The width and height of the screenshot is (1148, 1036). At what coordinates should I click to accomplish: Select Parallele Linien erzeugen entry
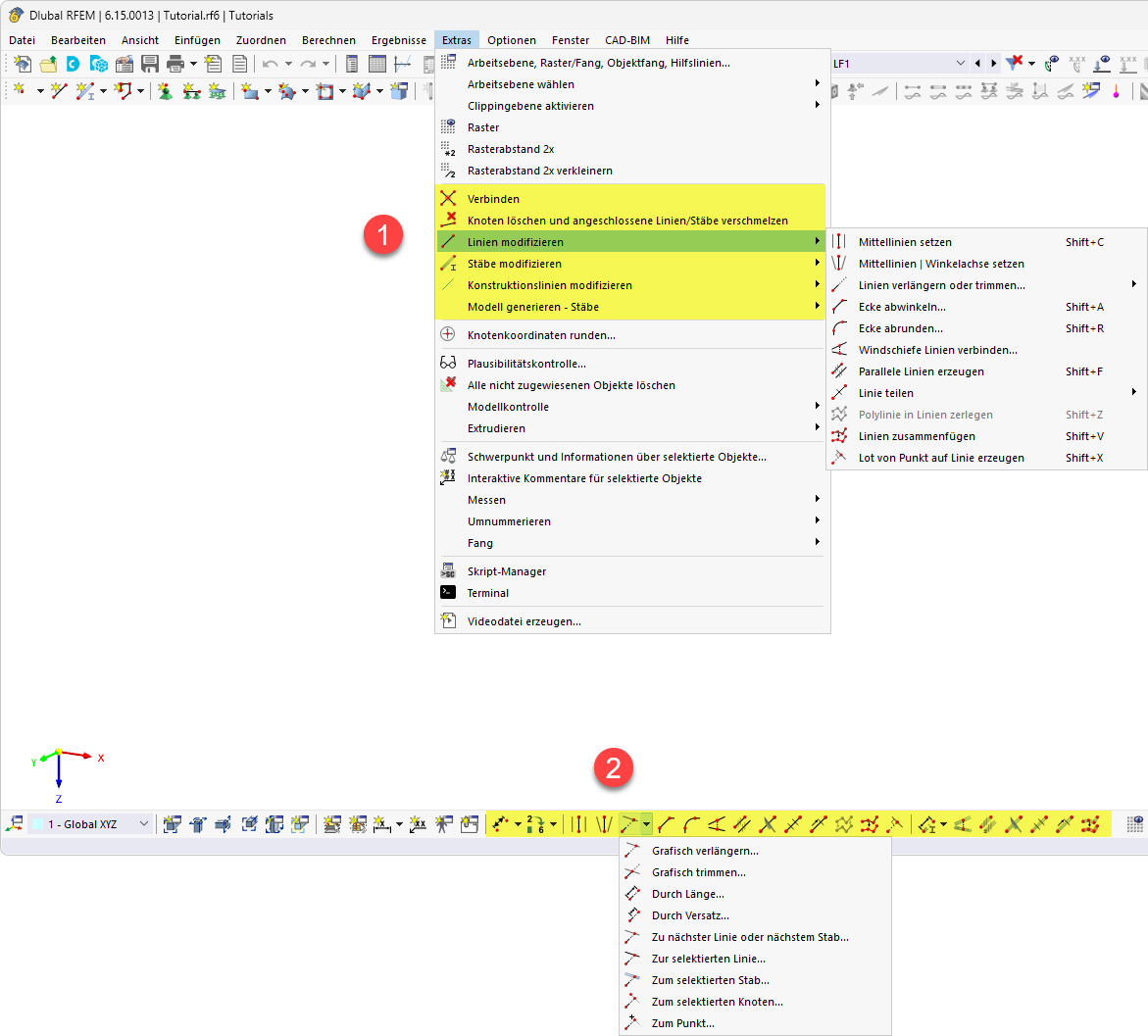(x=987, y=371)
